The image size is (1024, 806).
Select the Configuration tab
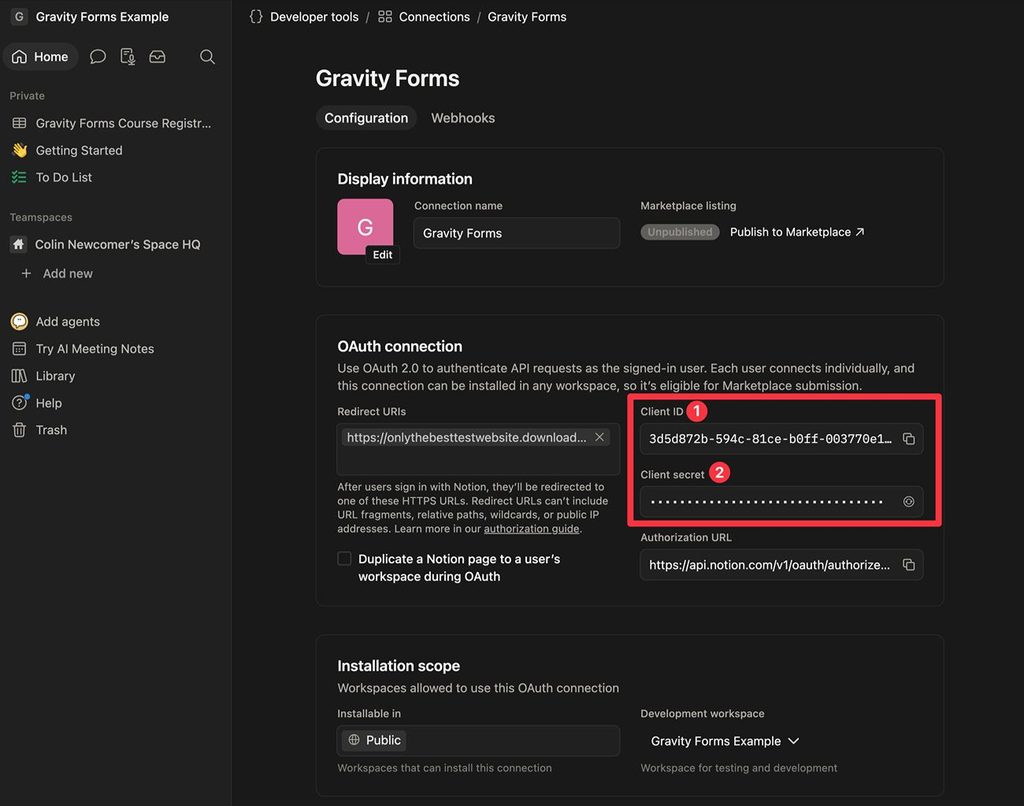(x=366, y=118)
